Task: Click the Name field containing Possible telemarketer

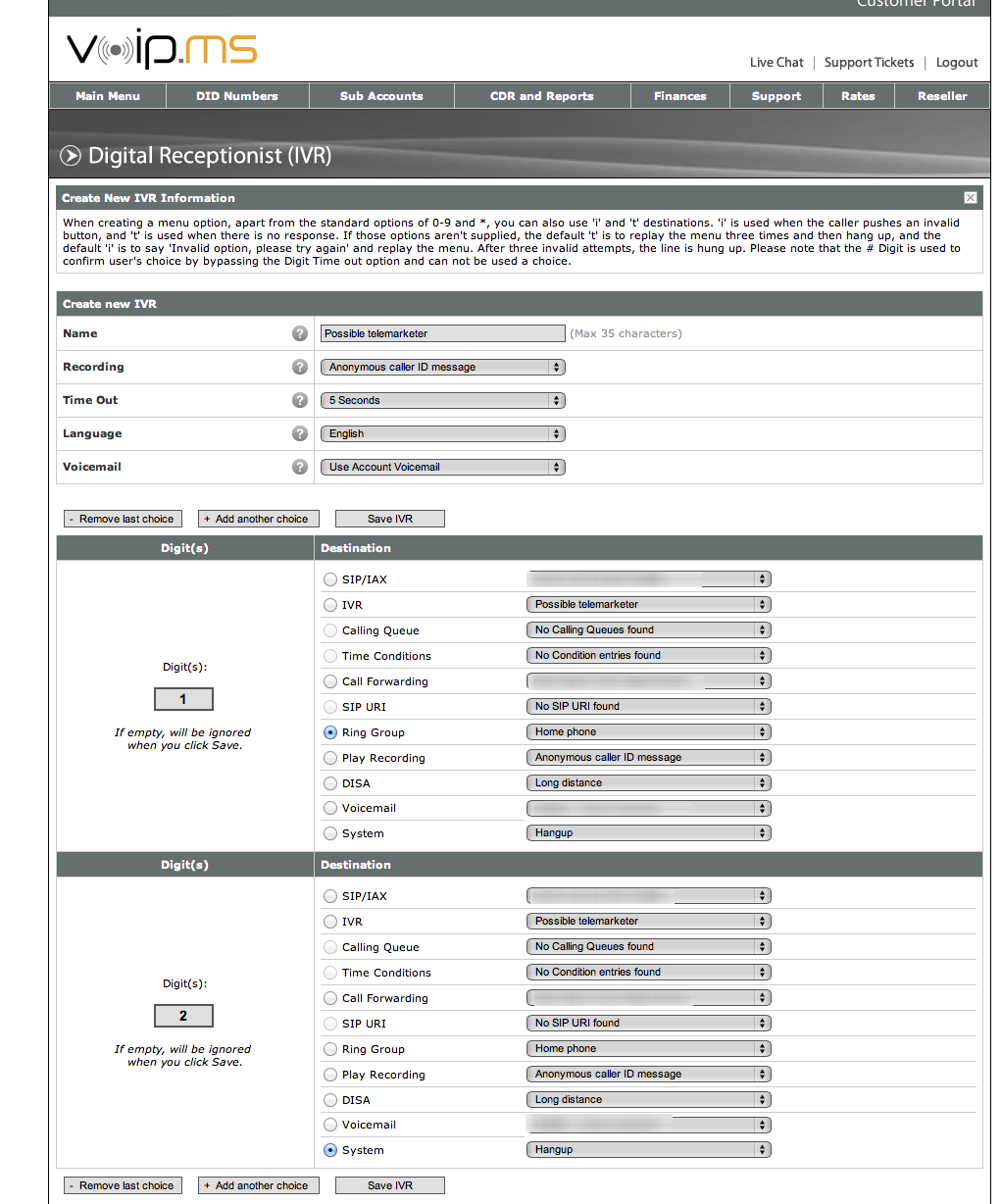Action: pos(443,333)
